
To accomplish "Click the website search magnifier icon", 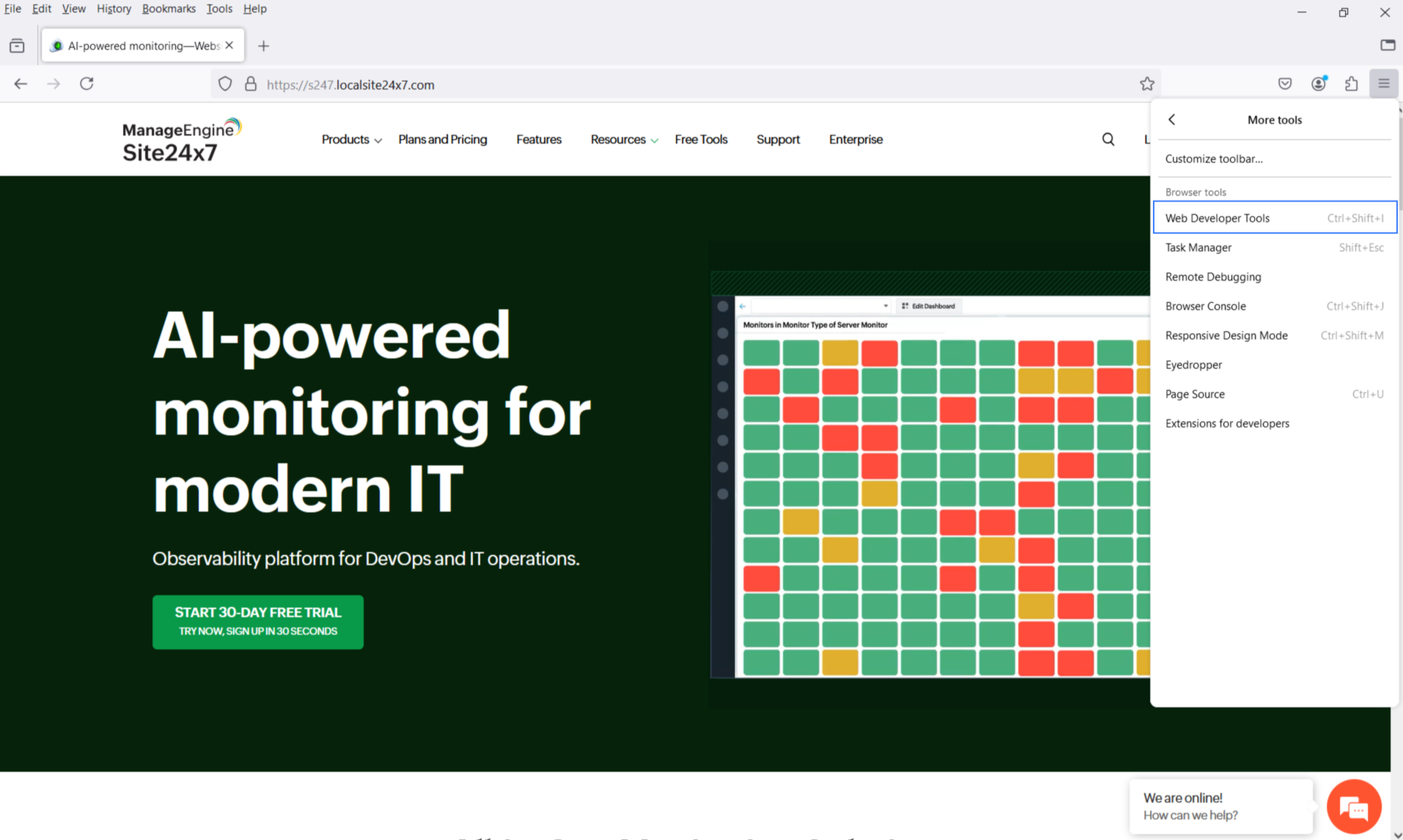I will [1108, 139].
